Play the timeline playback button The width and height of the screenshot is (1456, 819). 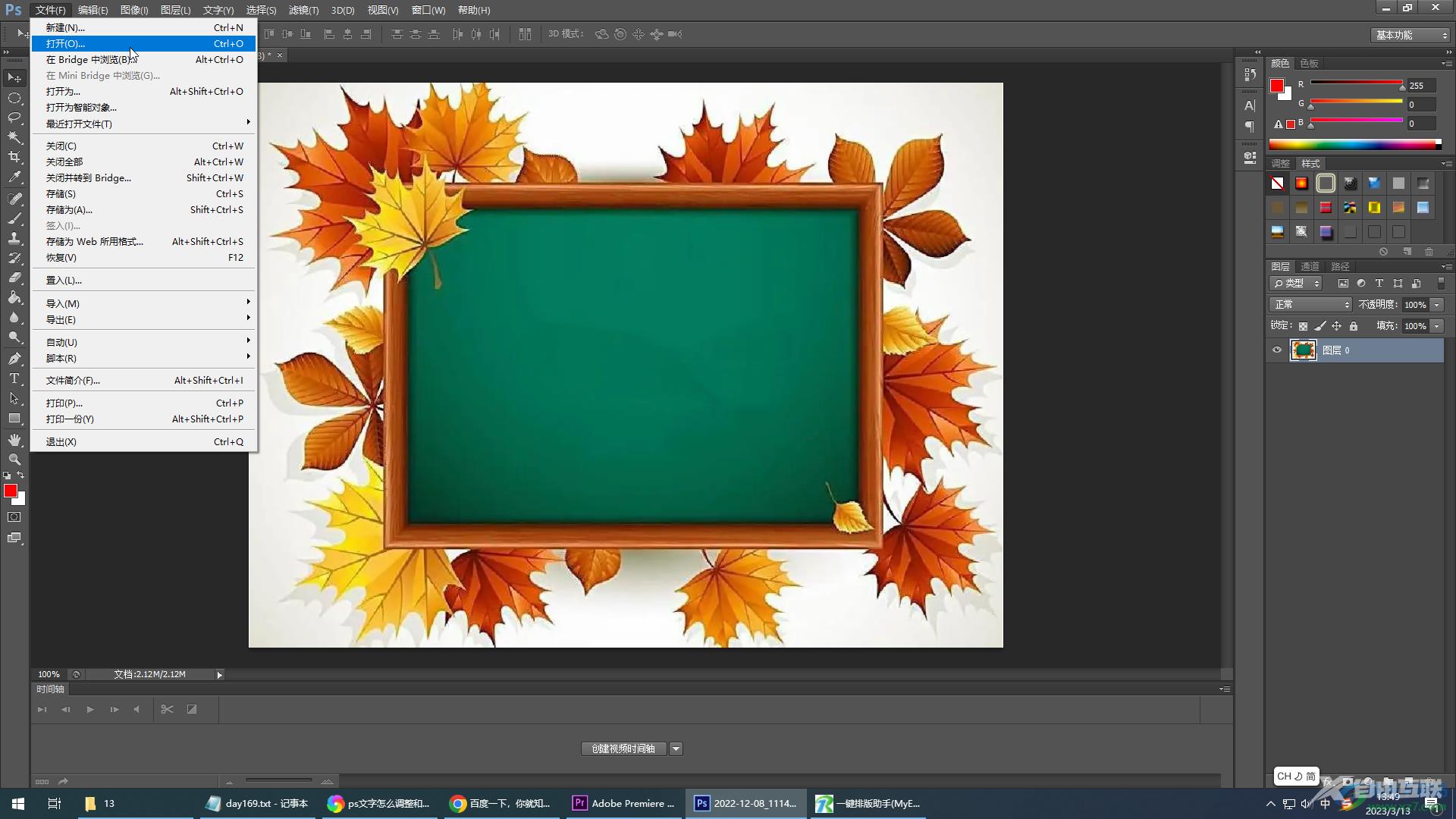click(90, 709)
